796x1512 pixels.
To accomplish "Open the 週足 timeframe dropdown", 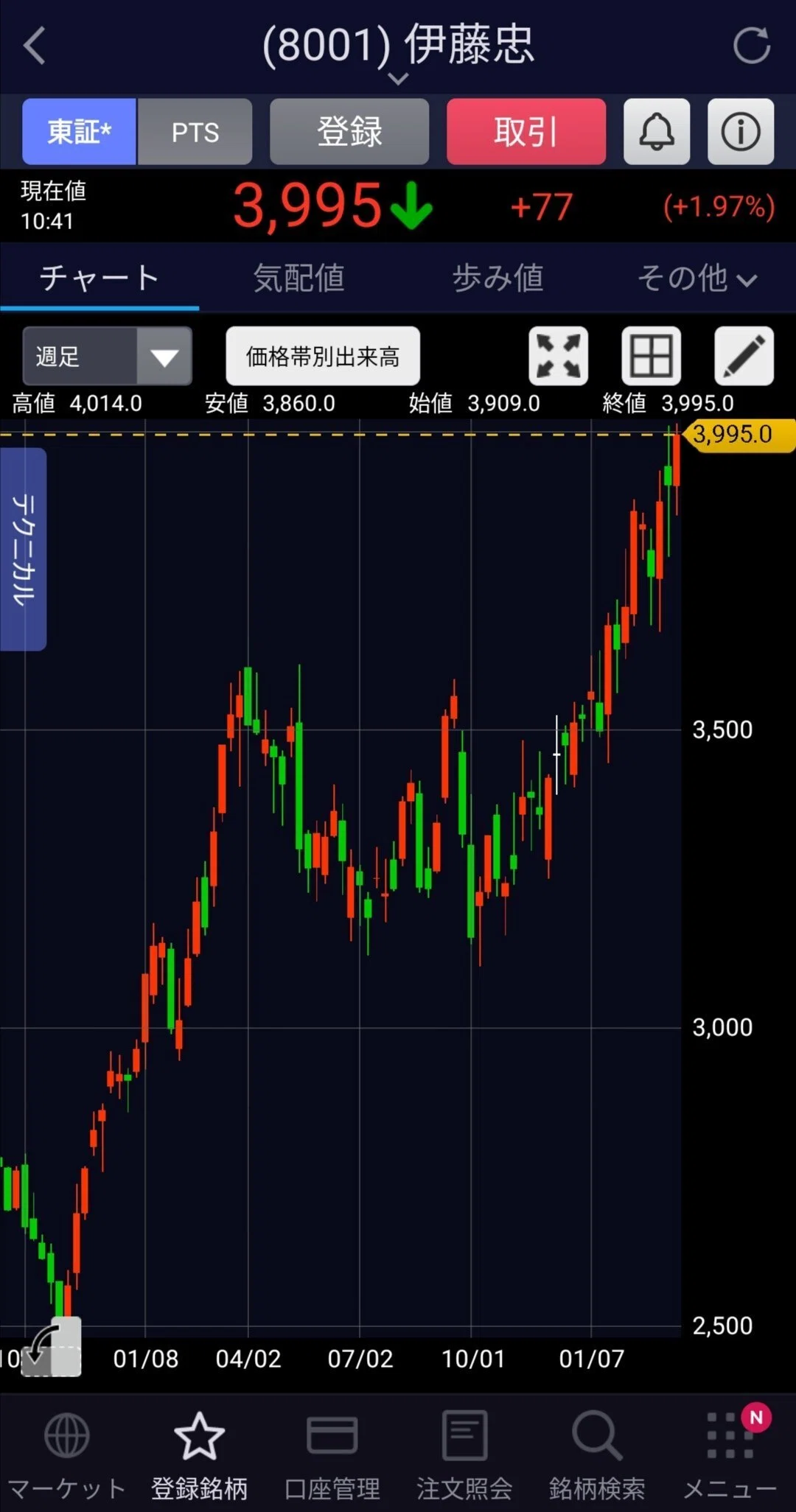I will click(x=107, y=356).
